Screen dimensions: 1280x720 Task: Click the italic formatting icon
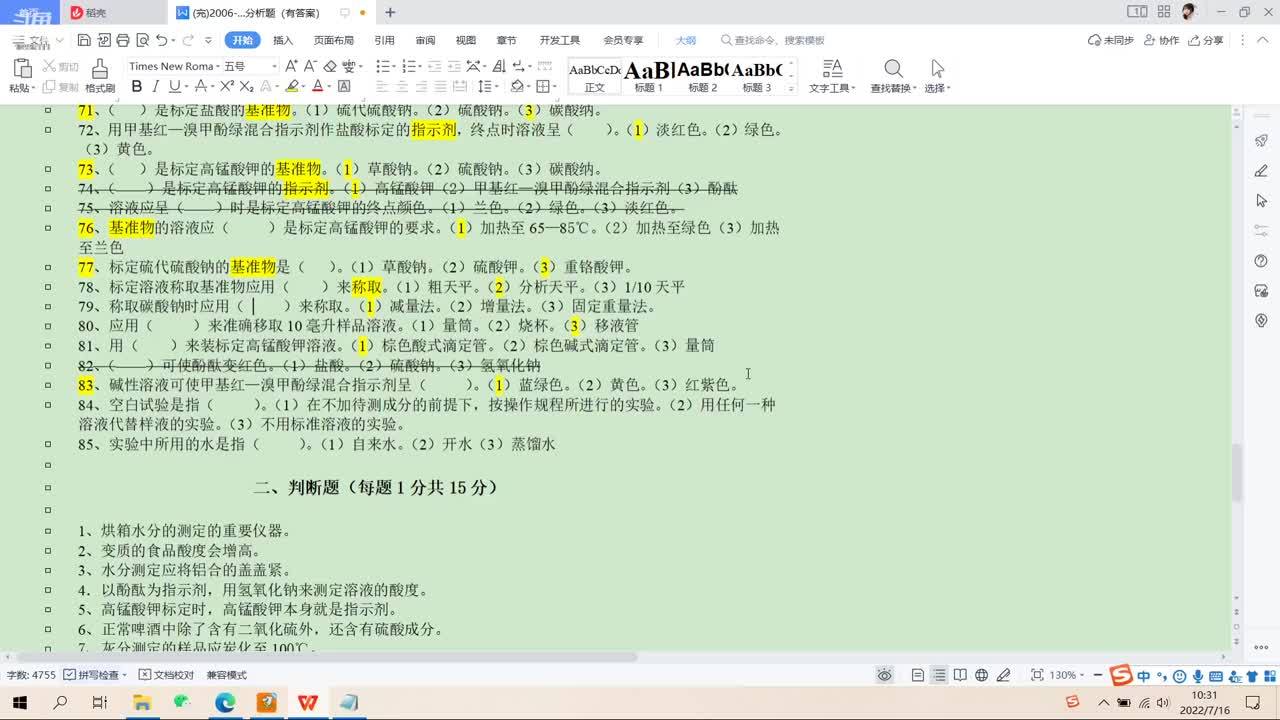click(x=156, y=87)
